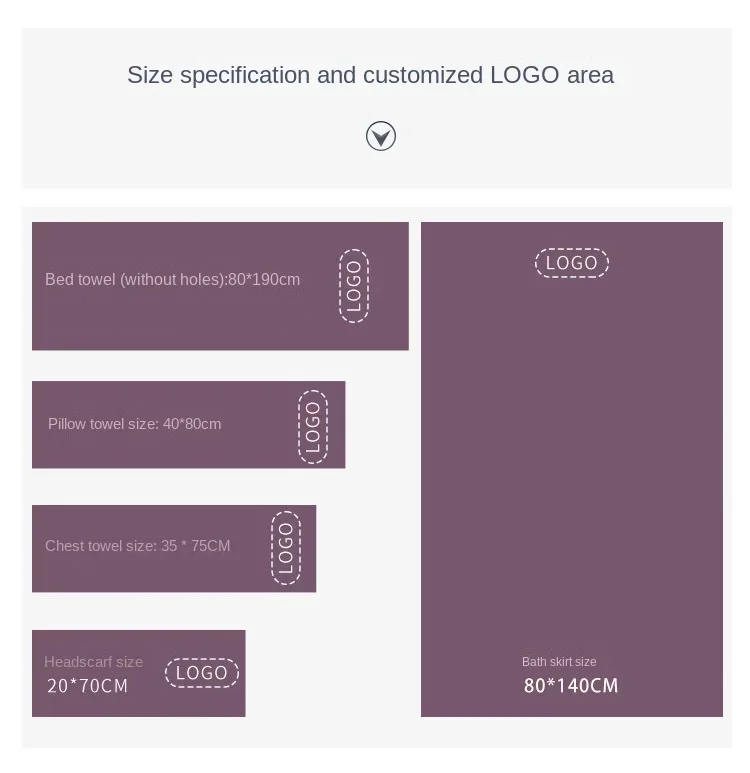Click the pillow towel purple rectangle
Screen dimensions: 750x773
pos(189,424)
